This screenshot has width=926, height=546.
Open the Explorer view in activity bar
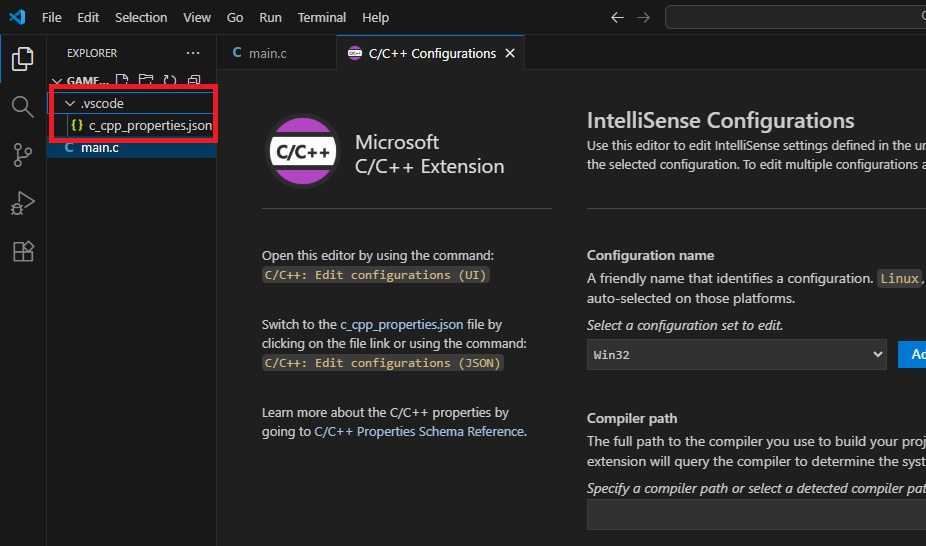pyautogui.click(x=22, y=59)
